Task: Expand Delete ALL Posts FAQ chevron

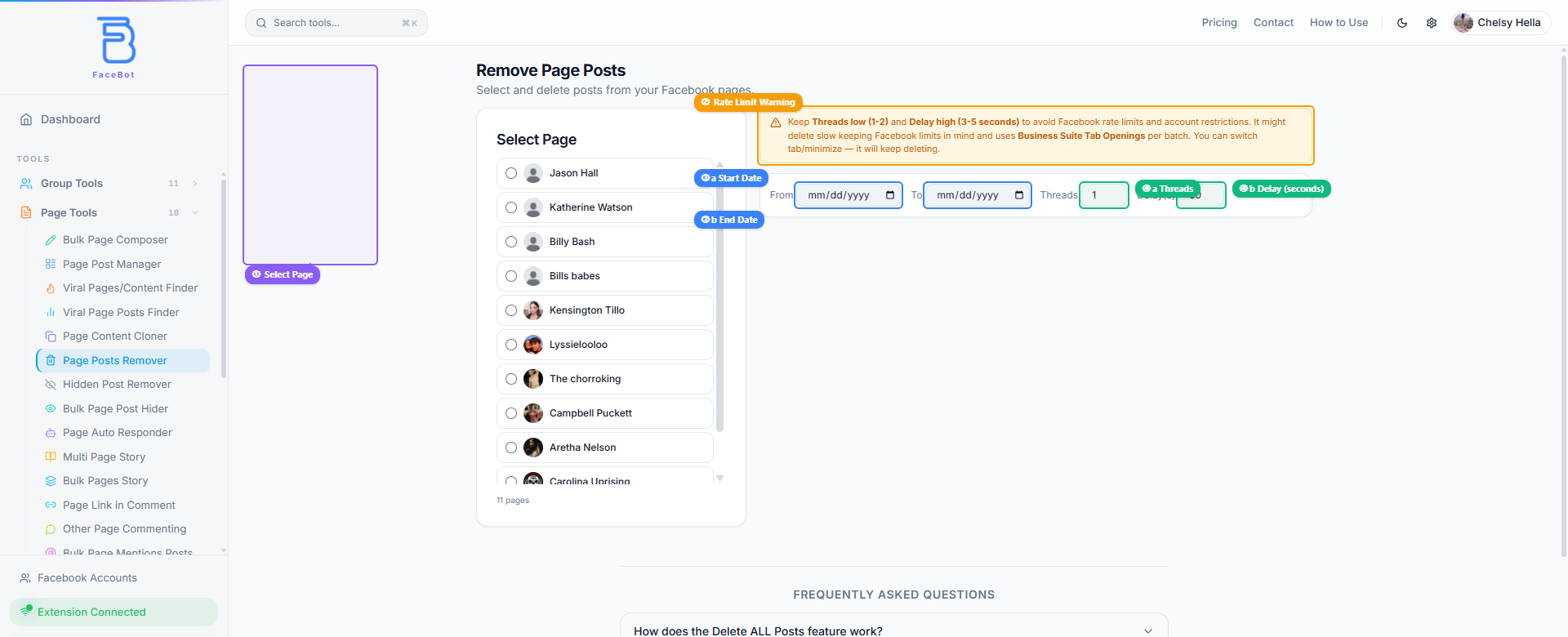Action: click(x=1148, y=630)
